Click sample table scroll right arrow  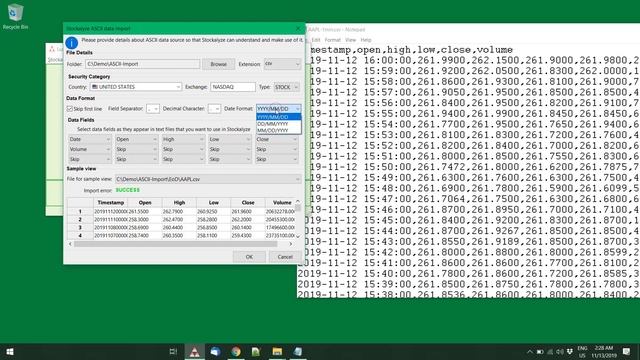291,244
